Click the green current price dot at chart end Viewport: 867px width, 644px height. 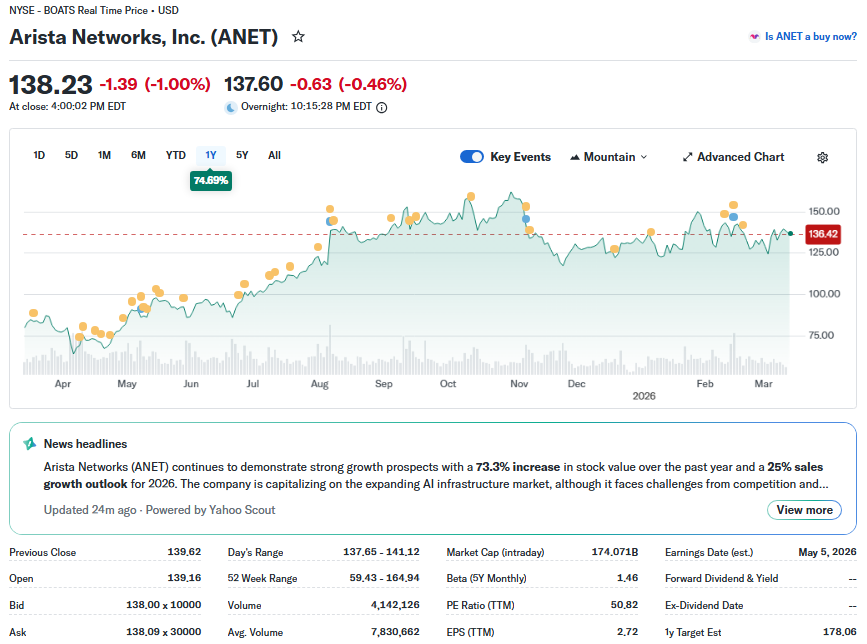coord(791,234)
